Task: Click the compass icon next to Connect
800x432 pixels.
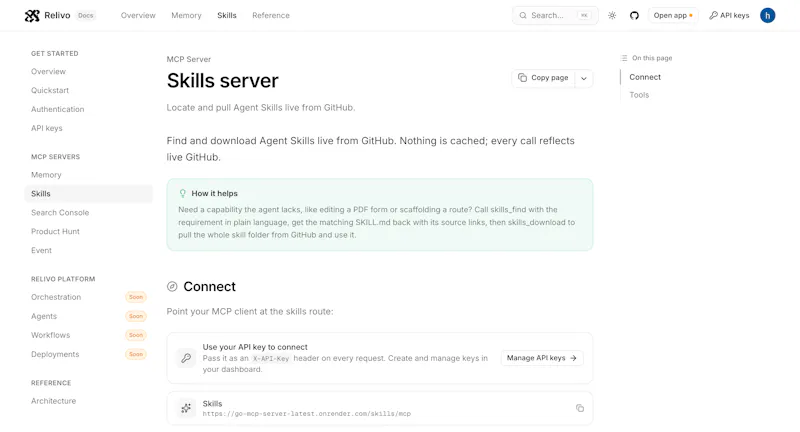Action: coord(172,287)
